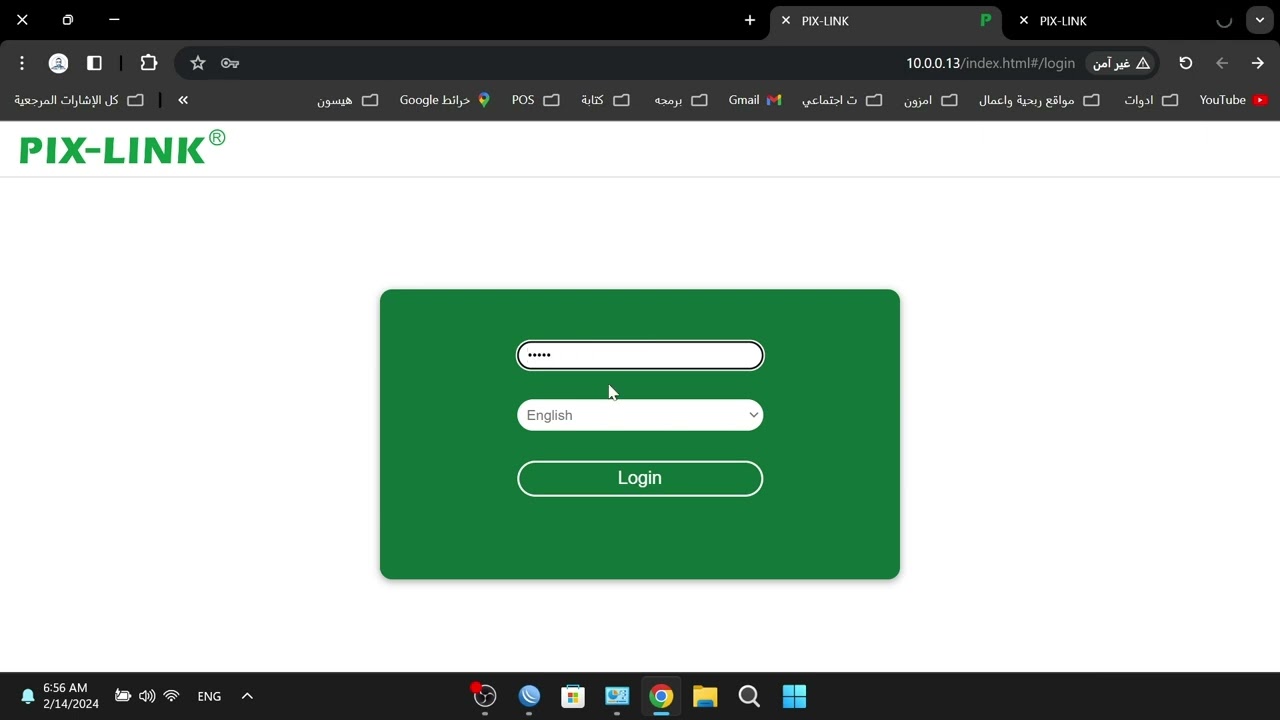The image size is (1280, 720).
Task: Open the Chrome three-dot menu
Action: tap(22, 63)
